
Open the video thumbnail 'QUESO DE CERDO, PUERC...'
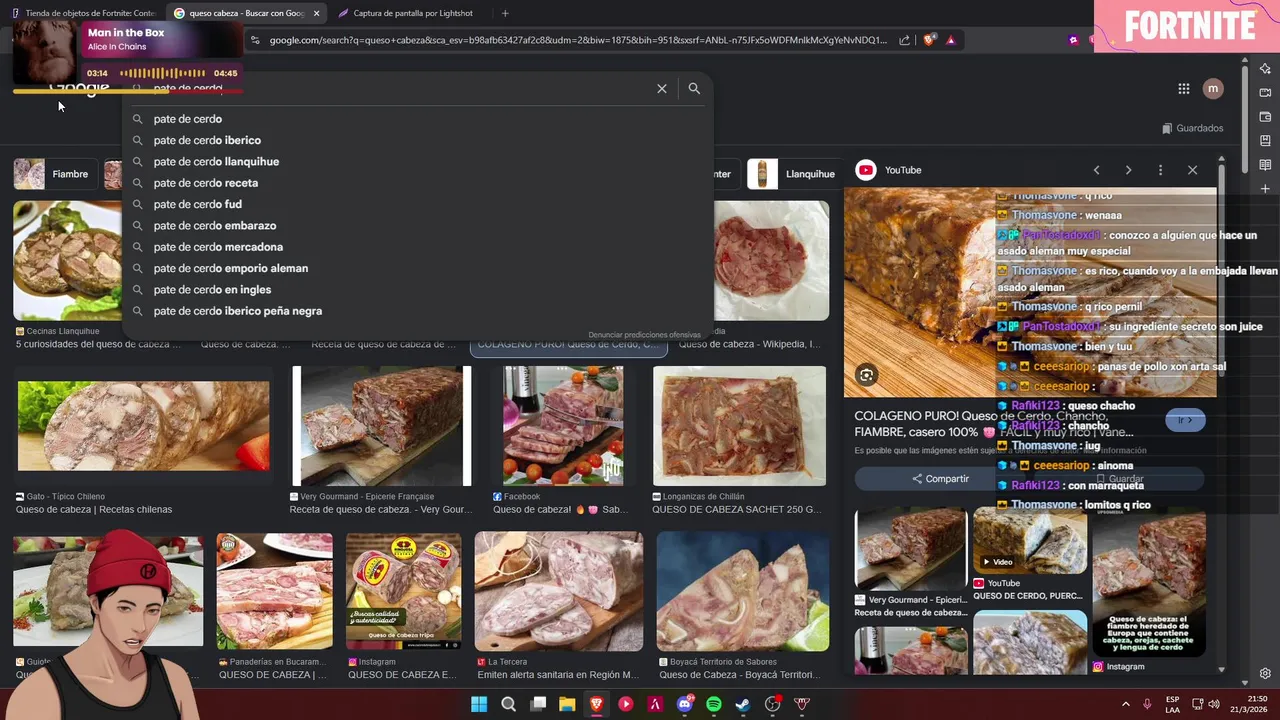1030,540
